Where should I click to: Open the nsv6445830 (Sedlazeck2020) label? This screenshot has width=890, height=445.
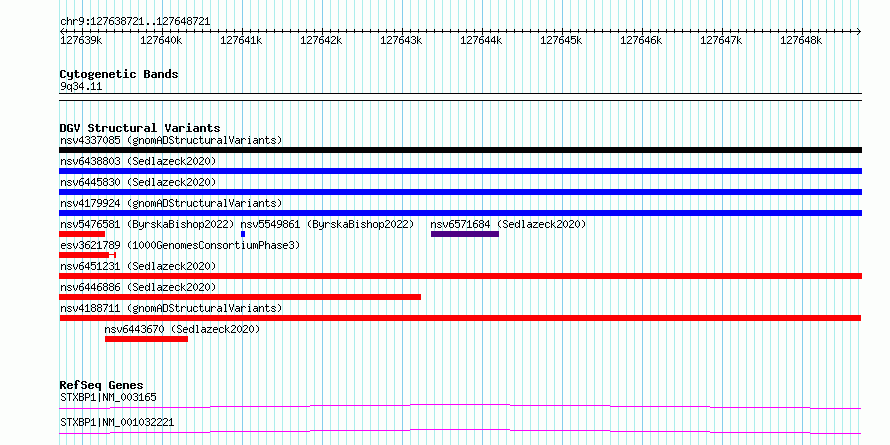(138, 182)
